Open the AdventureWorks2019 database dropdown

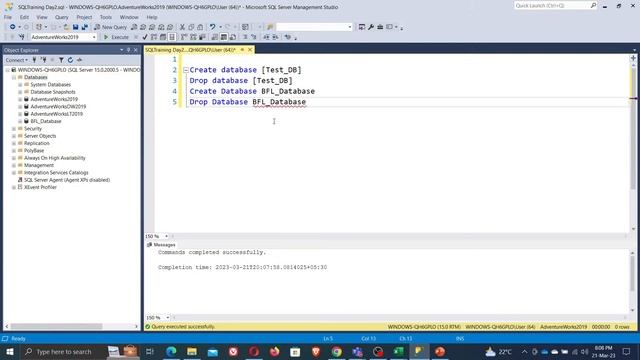click(94, 37)
